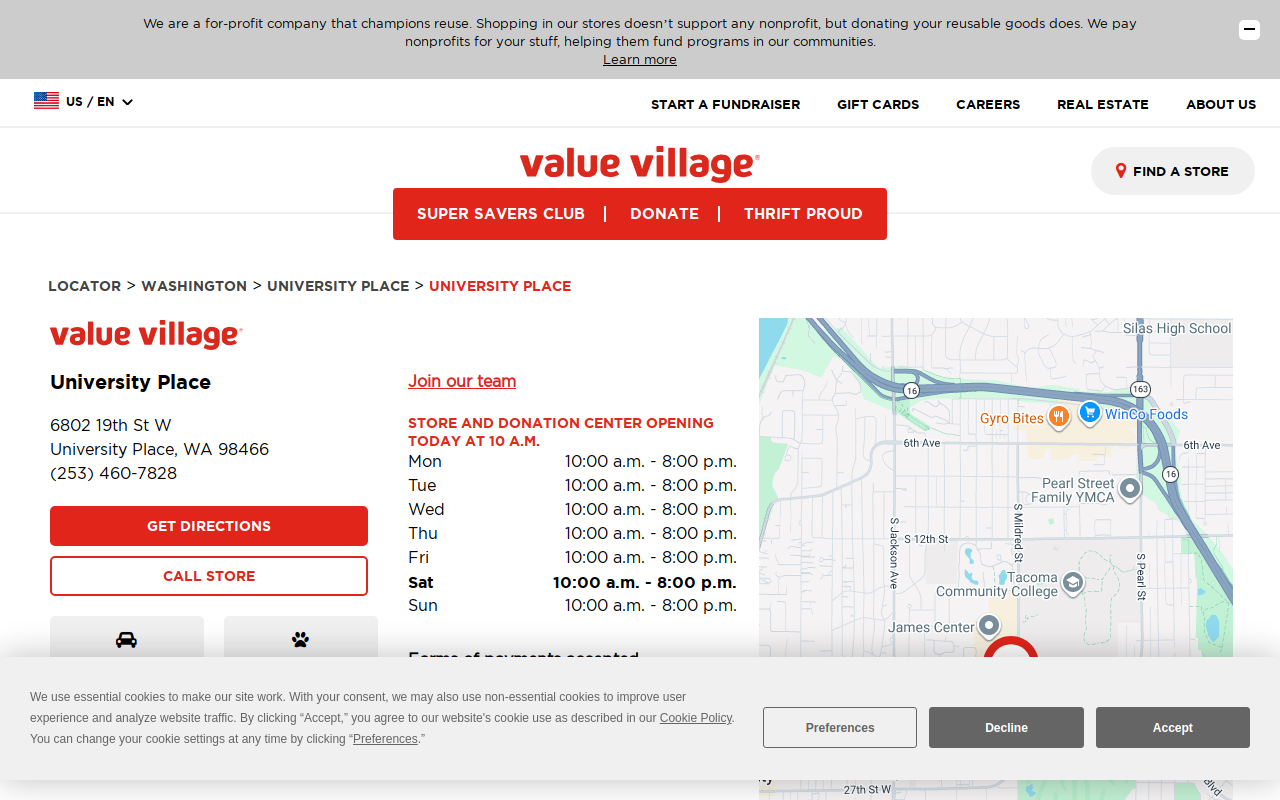Open About Us menu item
The height and width of the screenshot is (800, 1280).
point(1221,104)
